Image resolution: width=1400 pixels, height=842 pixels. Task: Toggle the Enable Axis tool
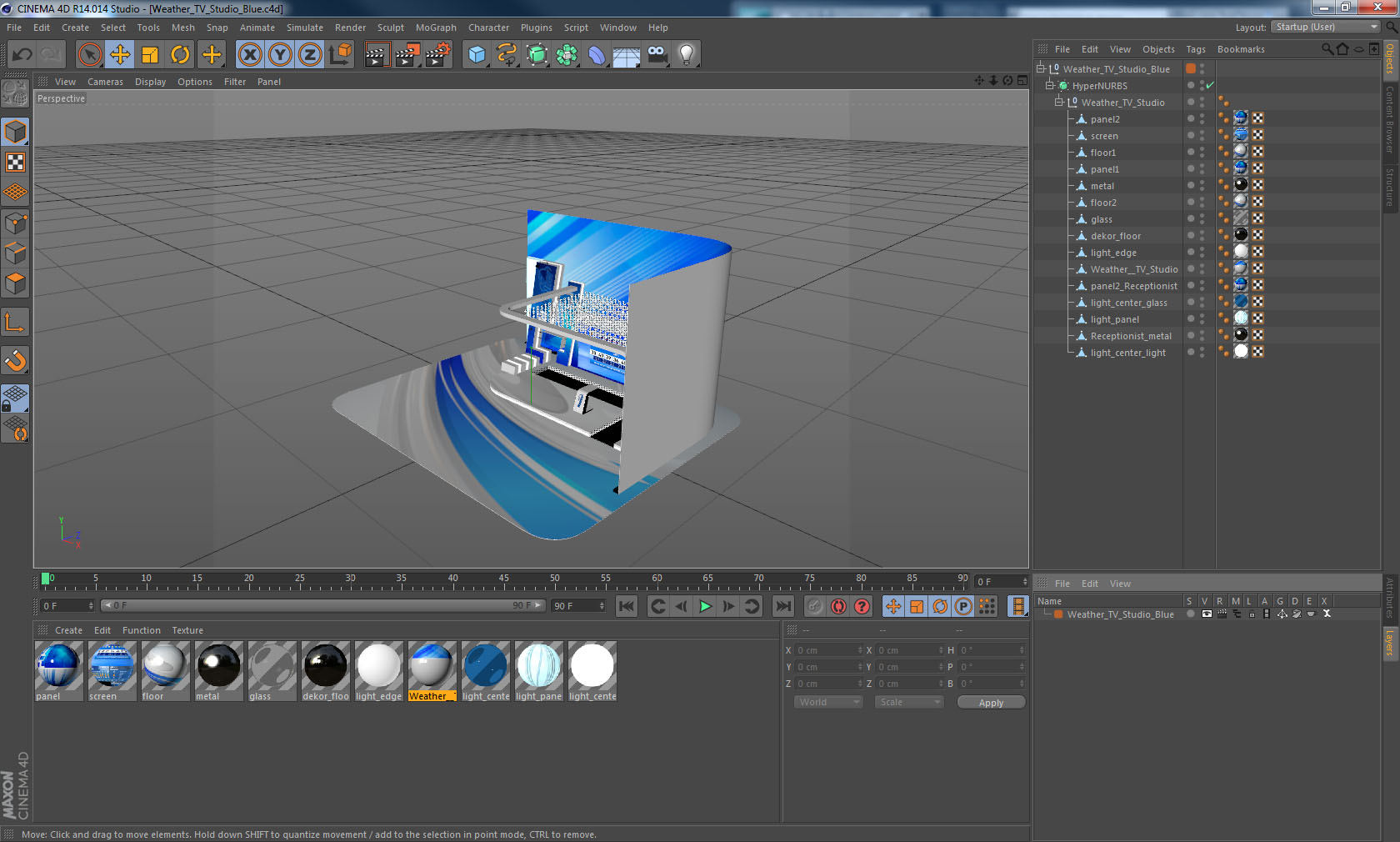pyautogui.click(x=15, y=322)
